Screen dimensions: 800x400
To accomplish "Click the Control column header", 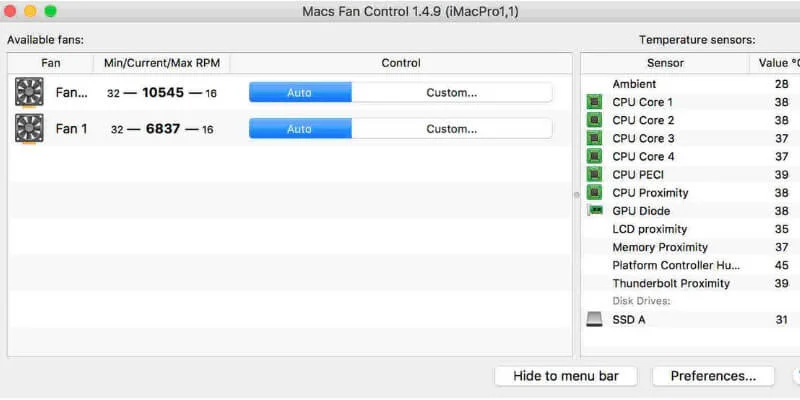I will click(x=401, y=63).
